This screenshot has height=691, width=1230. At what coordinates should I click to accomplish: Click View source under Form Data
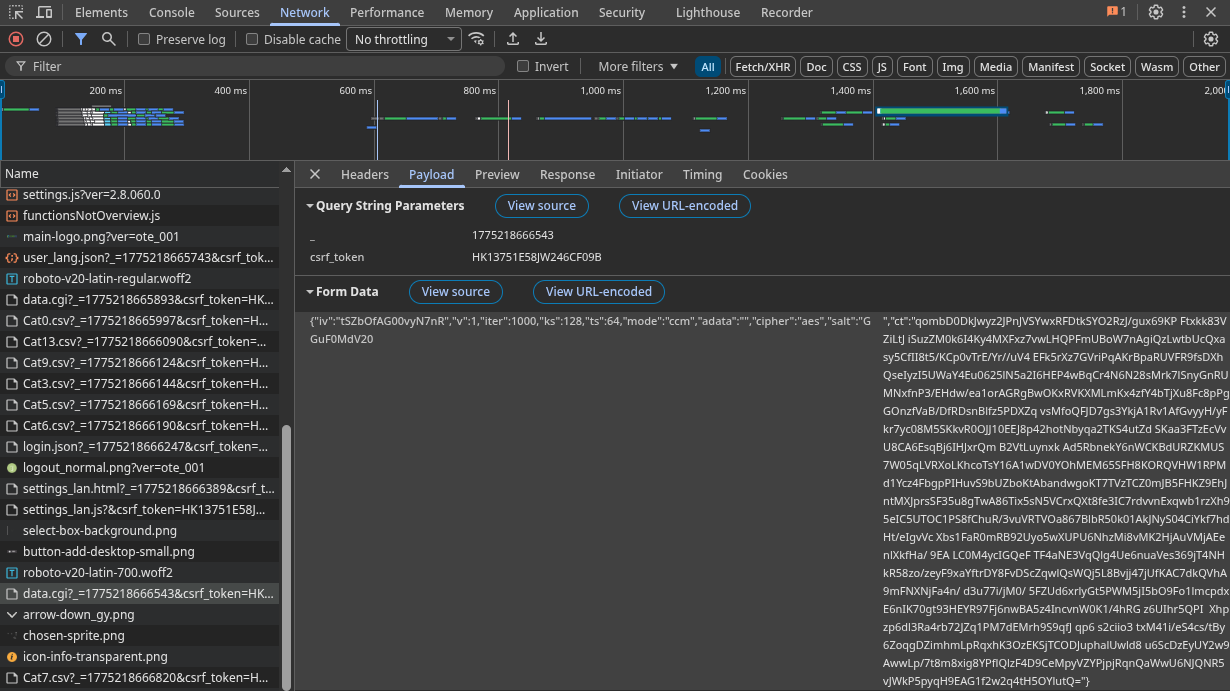point(456,292)
